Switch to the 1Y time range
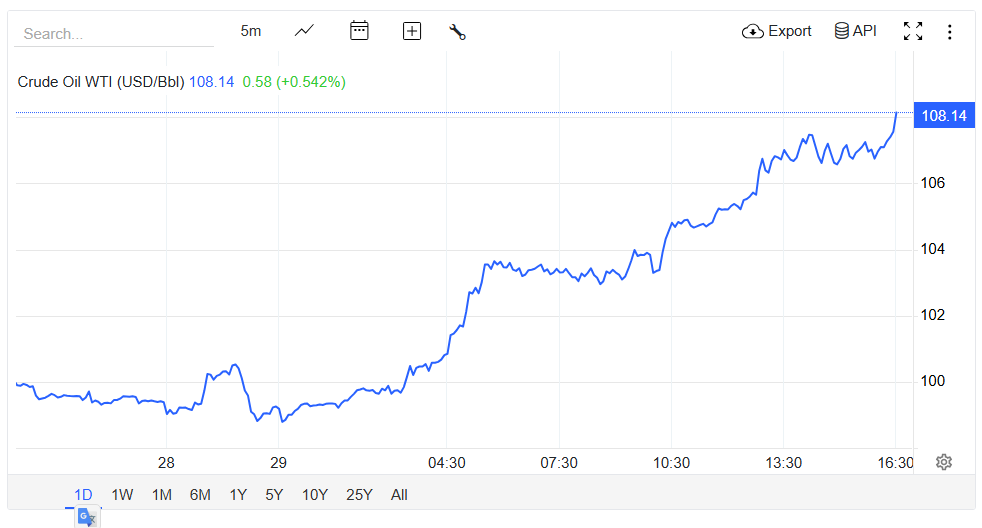 point(238,495)
